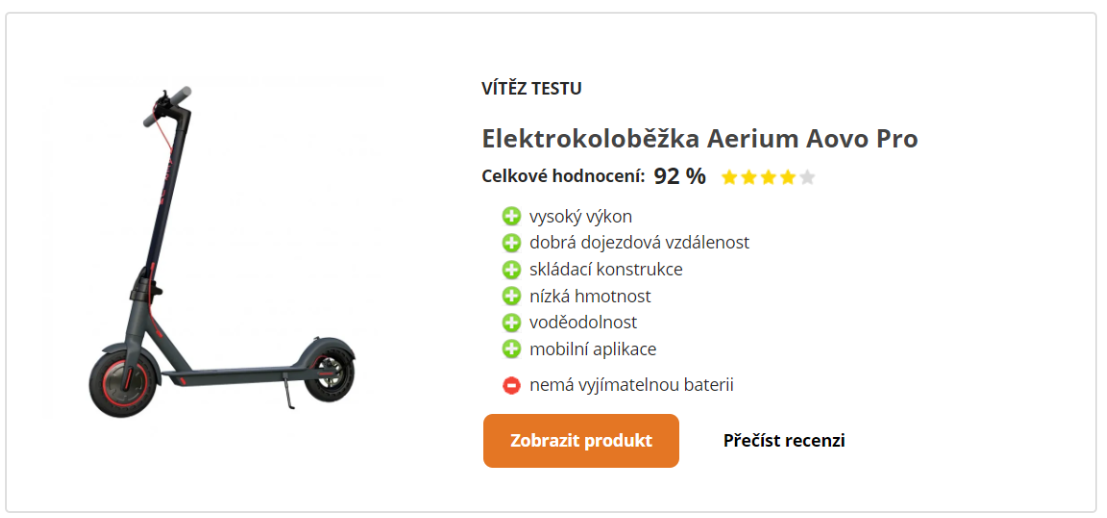Screen dimensions: 1107x518
Task: Click the plus icon beside "voděodolnost"
Action: point(512,323)
